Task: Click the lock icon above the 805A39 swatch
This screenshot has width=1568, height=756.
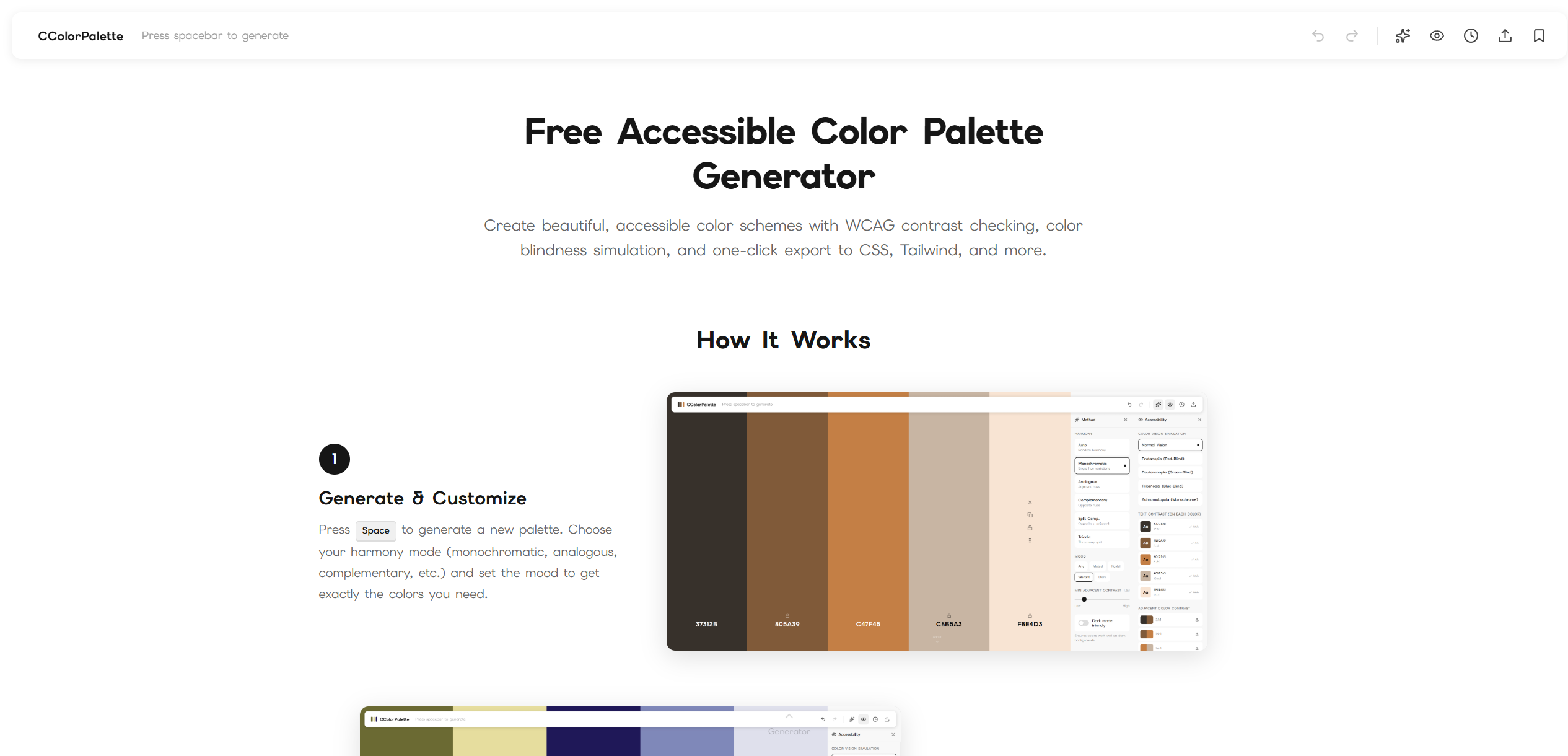Action: pyautogui.click(x=786, y=615)
